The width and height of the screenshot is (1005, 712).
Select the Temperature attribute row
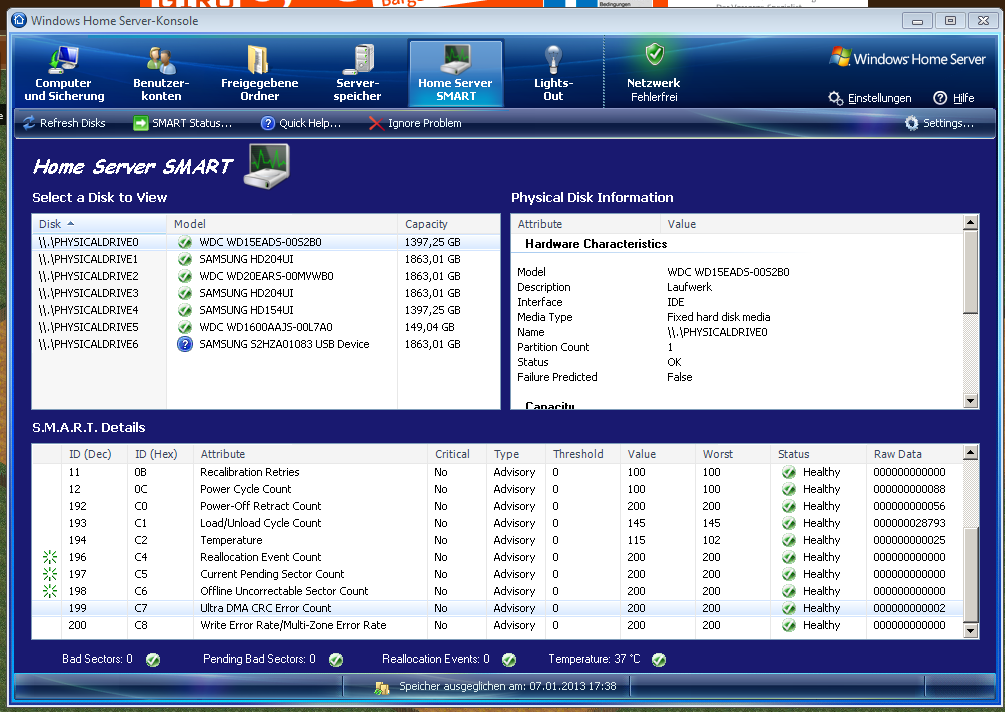coord(497,540)
